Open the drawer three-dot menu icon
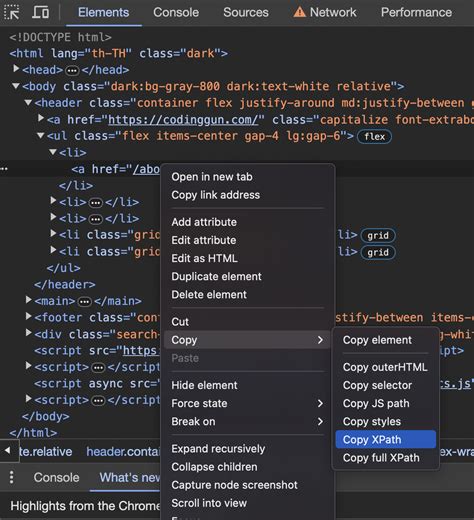 [x=12, y=477]
